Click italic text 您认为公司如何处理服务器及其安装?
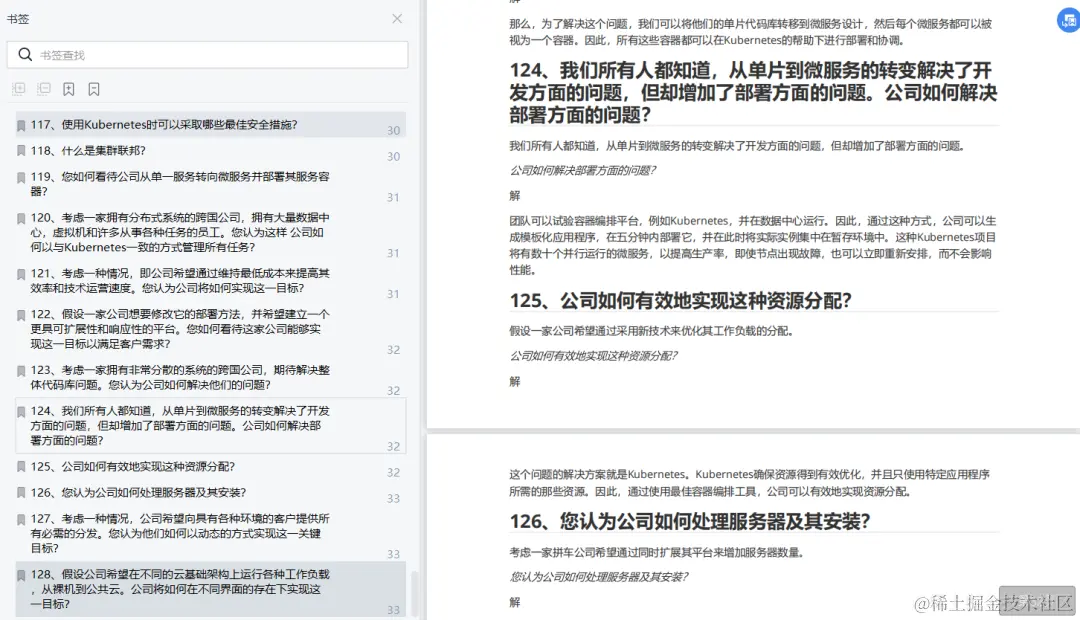 click(599, 577)
